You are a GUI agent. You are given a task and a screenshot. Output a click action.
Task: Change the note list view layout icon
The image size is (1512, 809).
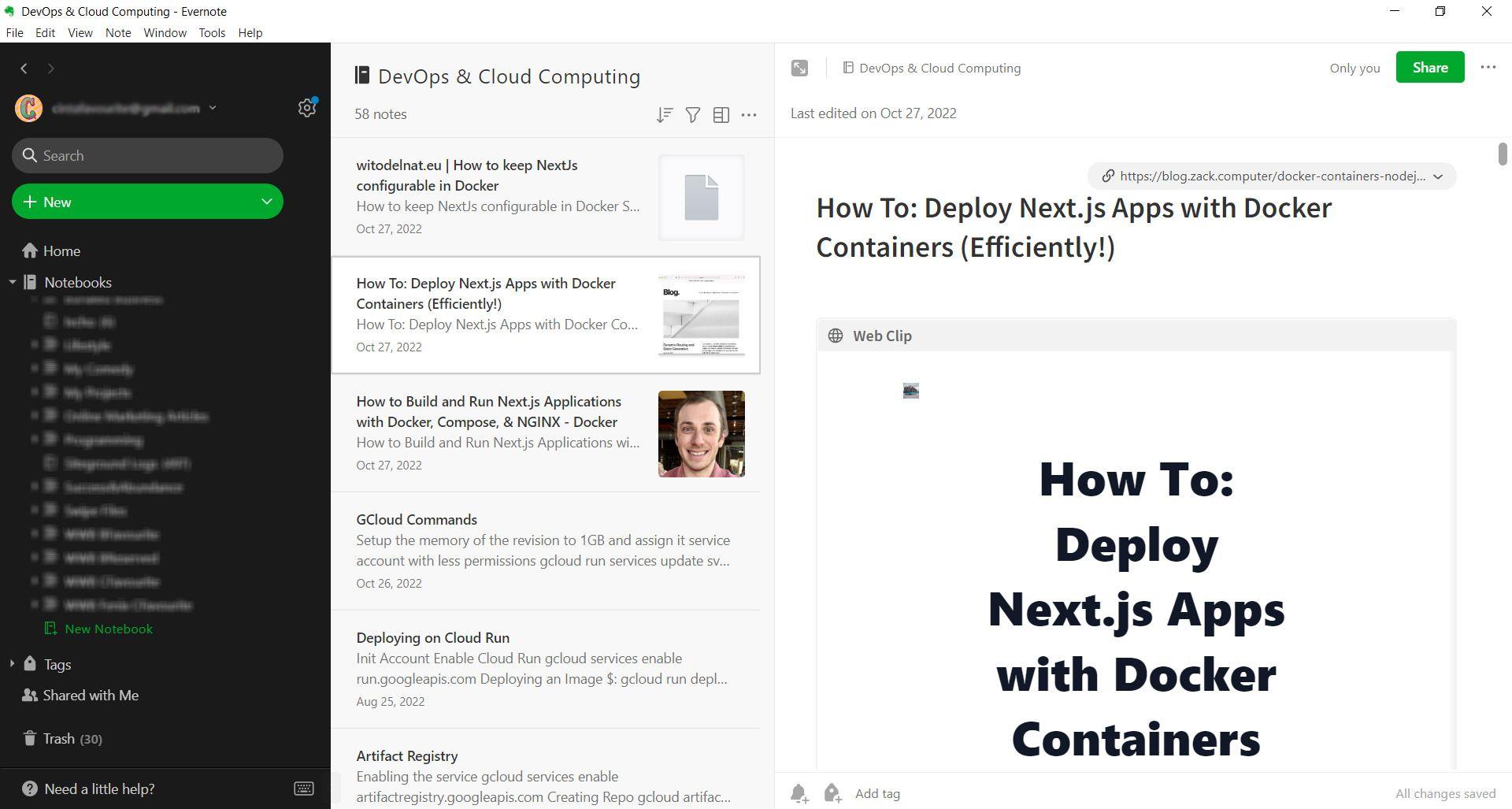[x=721, y=115]
